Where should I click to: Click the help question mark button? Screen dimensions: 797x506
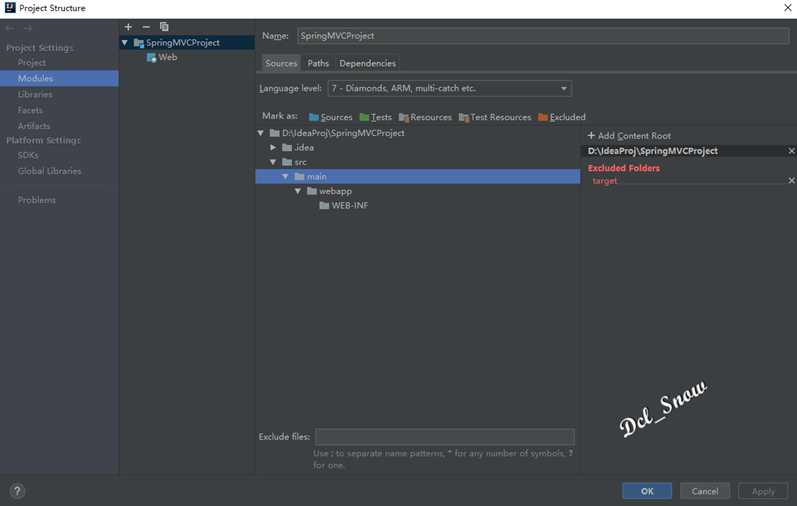17,491
